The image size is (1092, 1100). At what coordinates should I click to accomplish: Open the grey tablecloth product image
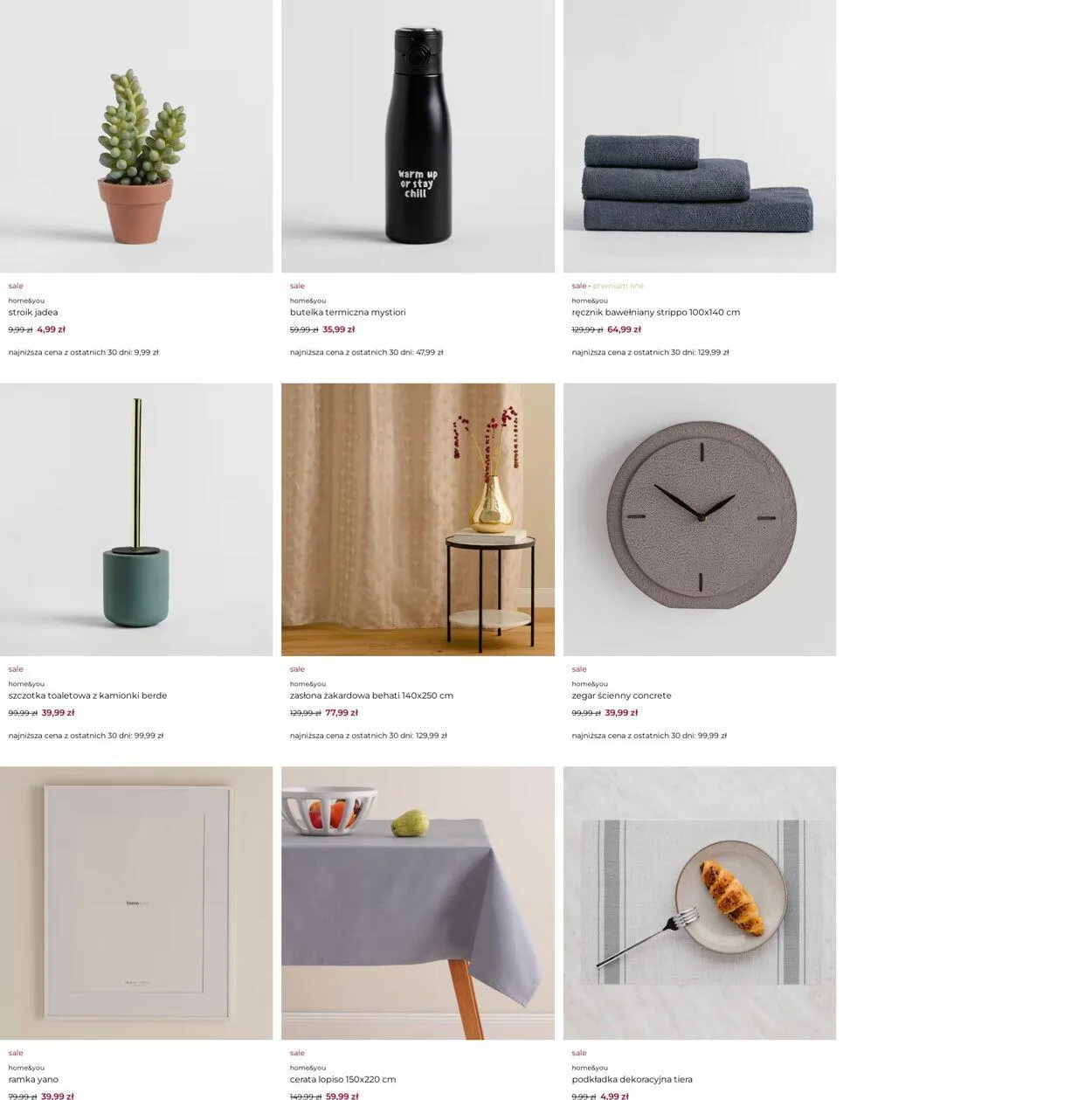(418, 903)
